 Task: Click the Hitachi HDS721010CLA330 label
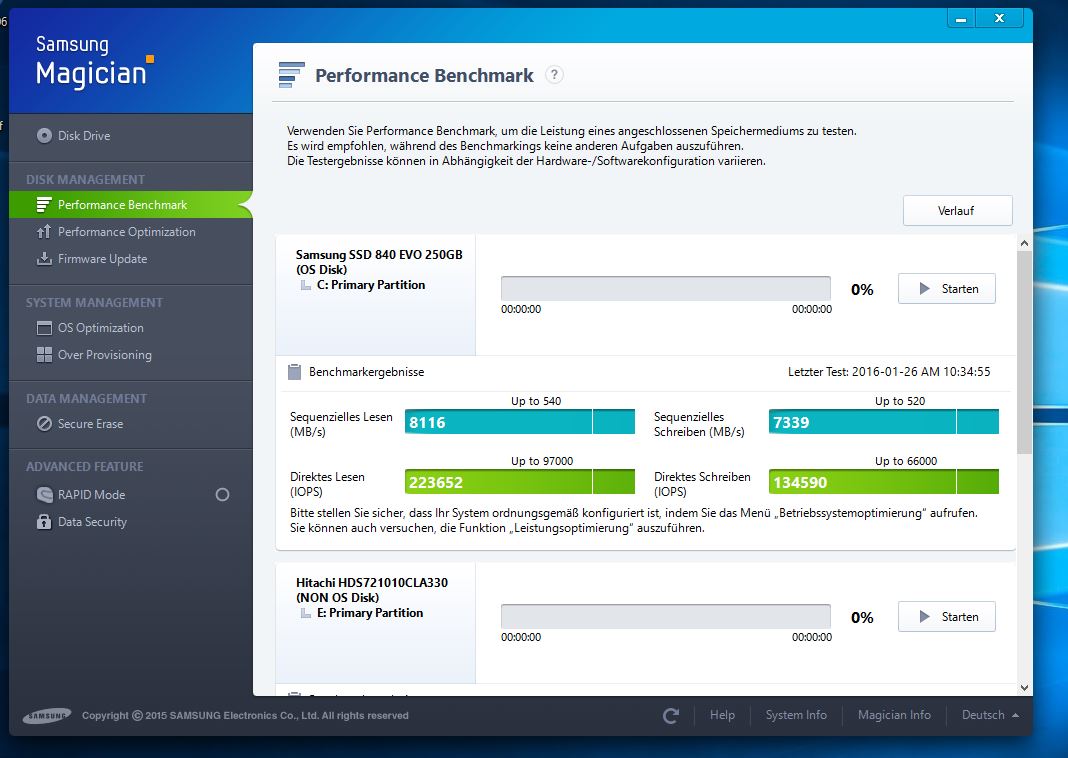(x=372, y=582)
